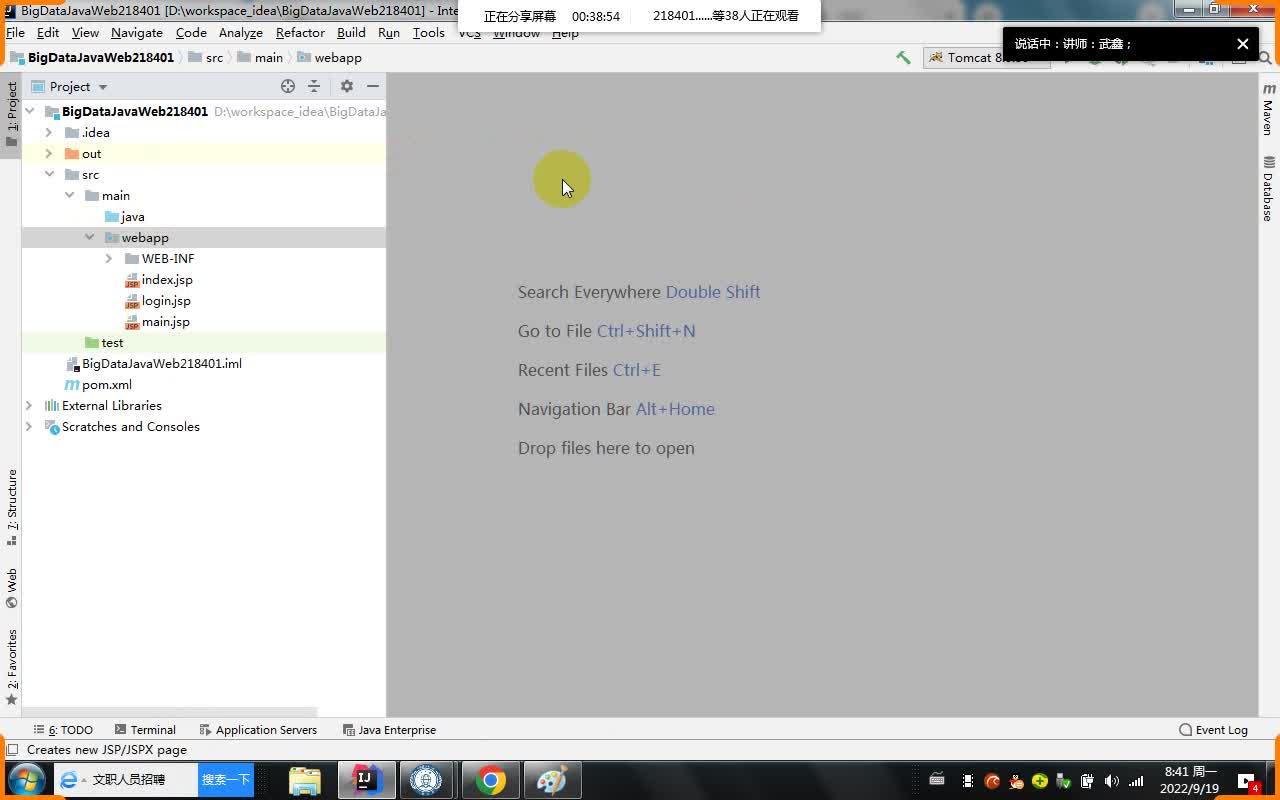Open Project panel settings gear

click(346, 86)
